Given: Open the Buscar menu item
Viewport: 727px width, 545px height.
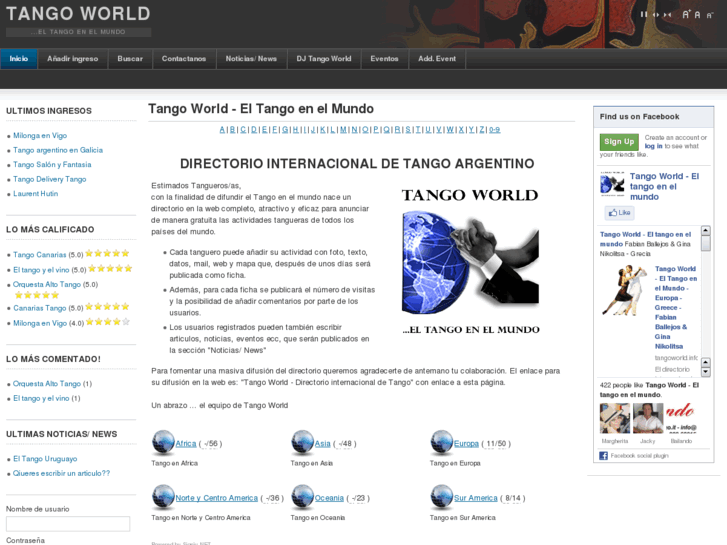Looking at the screenshot, I should click(130, 59).
